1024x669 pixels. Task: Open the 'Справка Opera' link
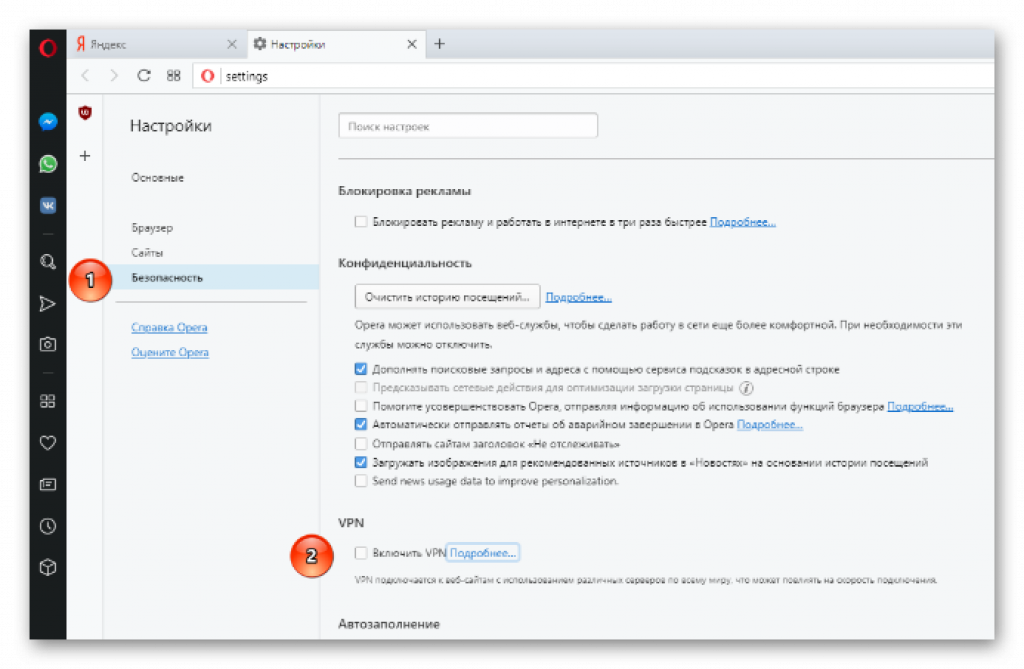169,328
